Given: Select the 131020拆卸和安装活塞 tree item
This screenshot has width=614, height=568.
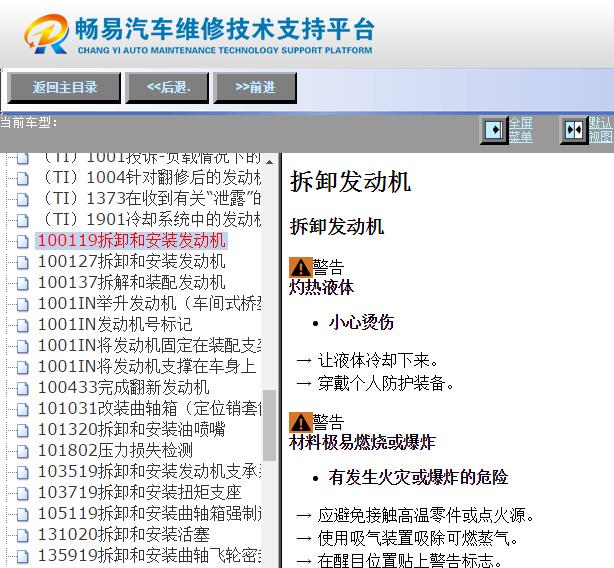Looking at the screenshot, I should point(123,534).
